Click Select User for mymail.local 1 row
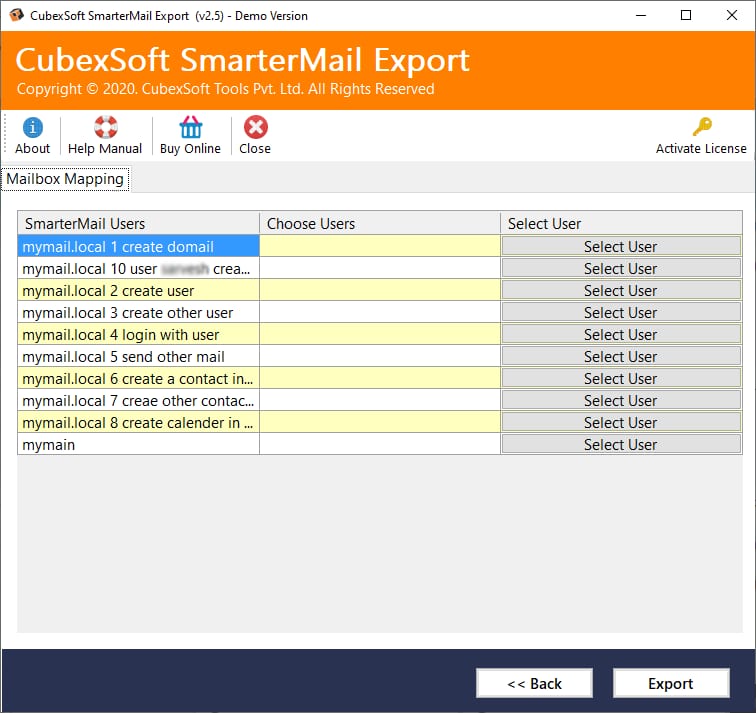 (x=621, y=246)
